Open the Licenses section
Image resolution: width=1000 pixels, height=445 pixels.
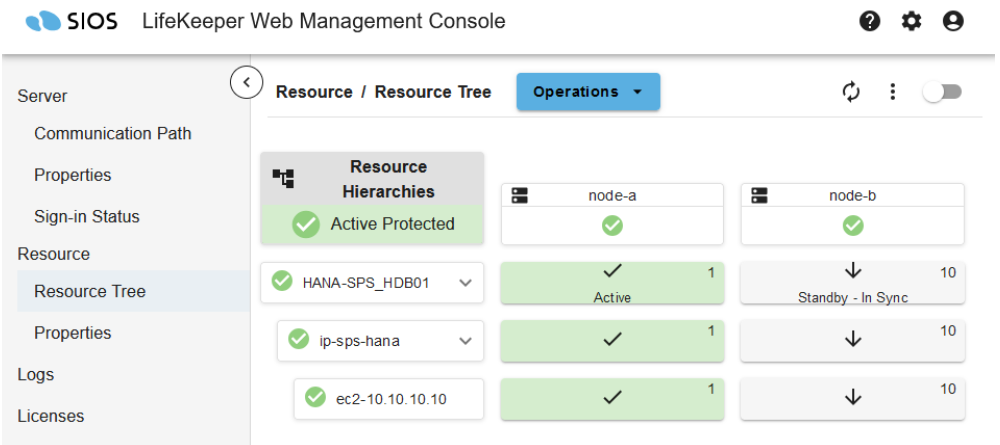[51, 416]
